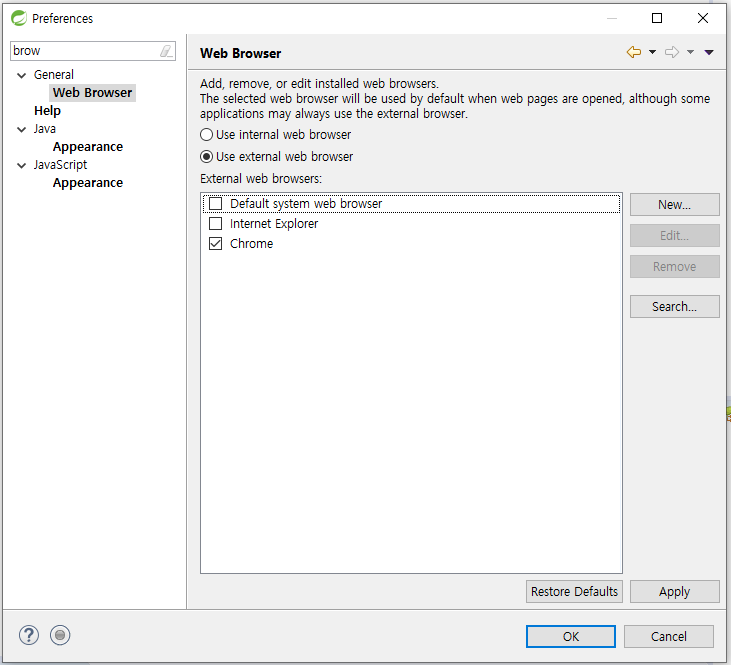Close the Preferences window
Screen dimensions: 731x665
pos(703,18)
